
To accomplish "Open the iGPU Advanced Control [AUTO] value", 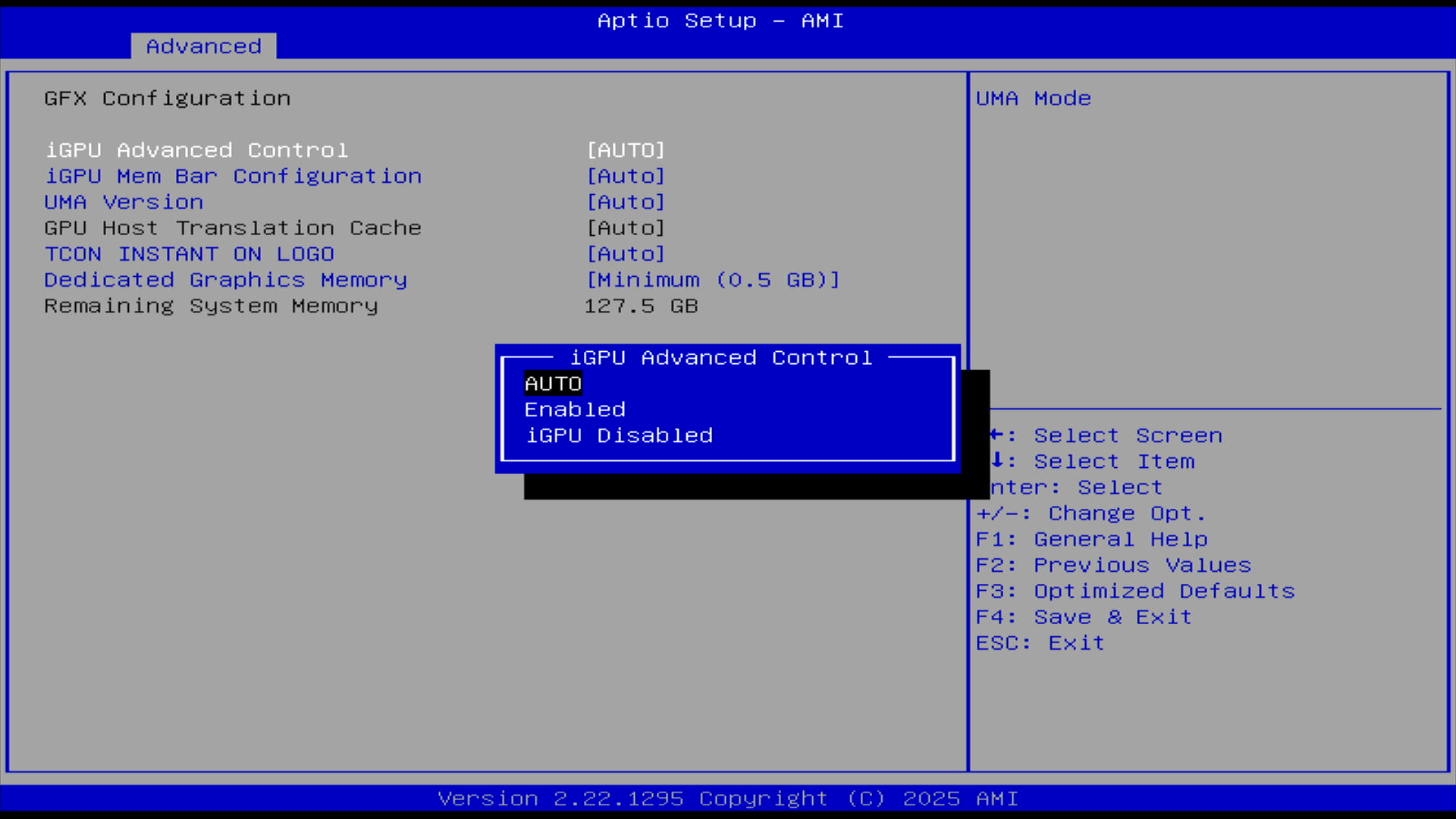I will click(626, 150).
